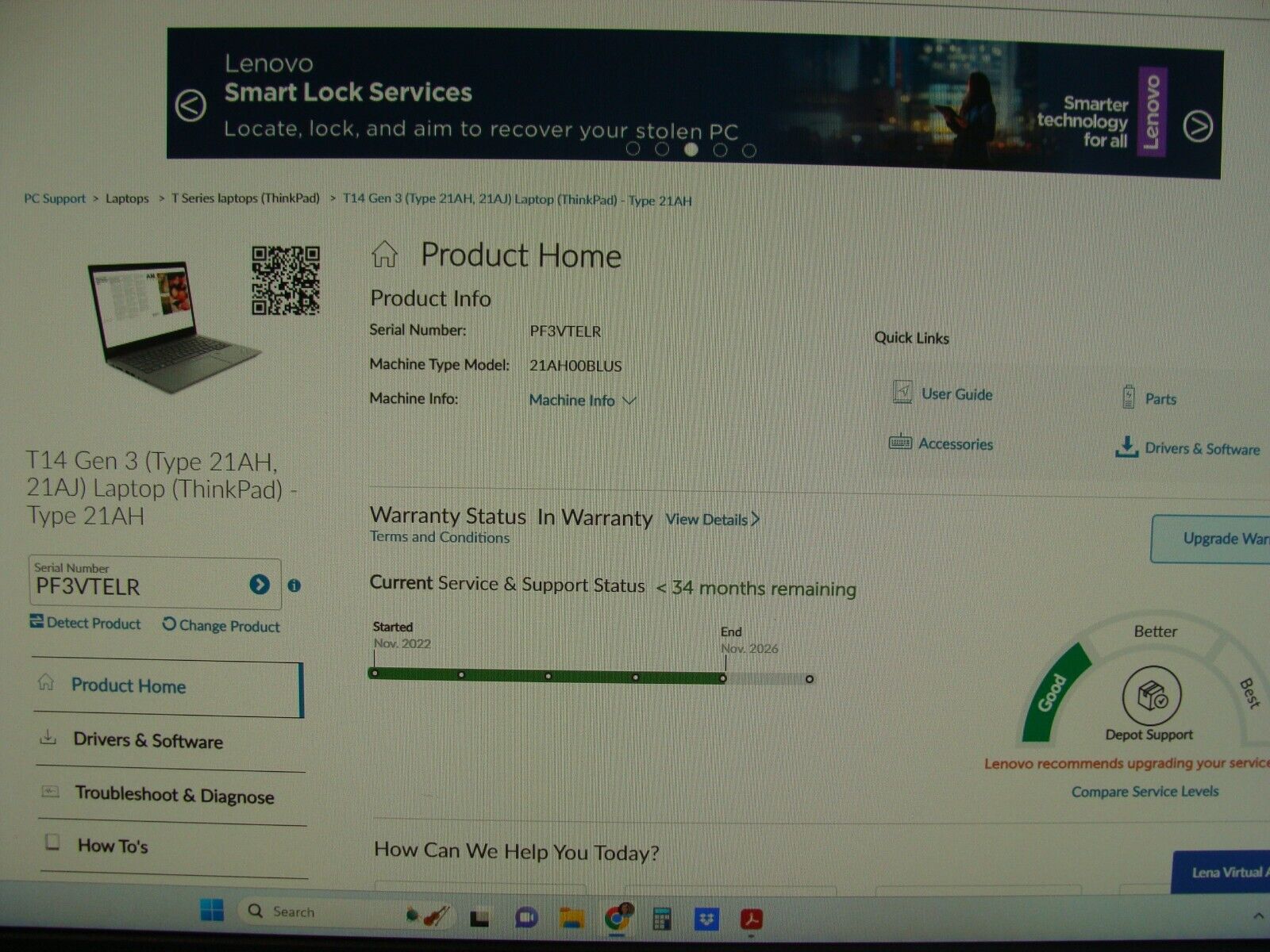Open the Lena Virtual Assistant chat button
The height and width of the screenshot is (952, 1270).
1221,873
